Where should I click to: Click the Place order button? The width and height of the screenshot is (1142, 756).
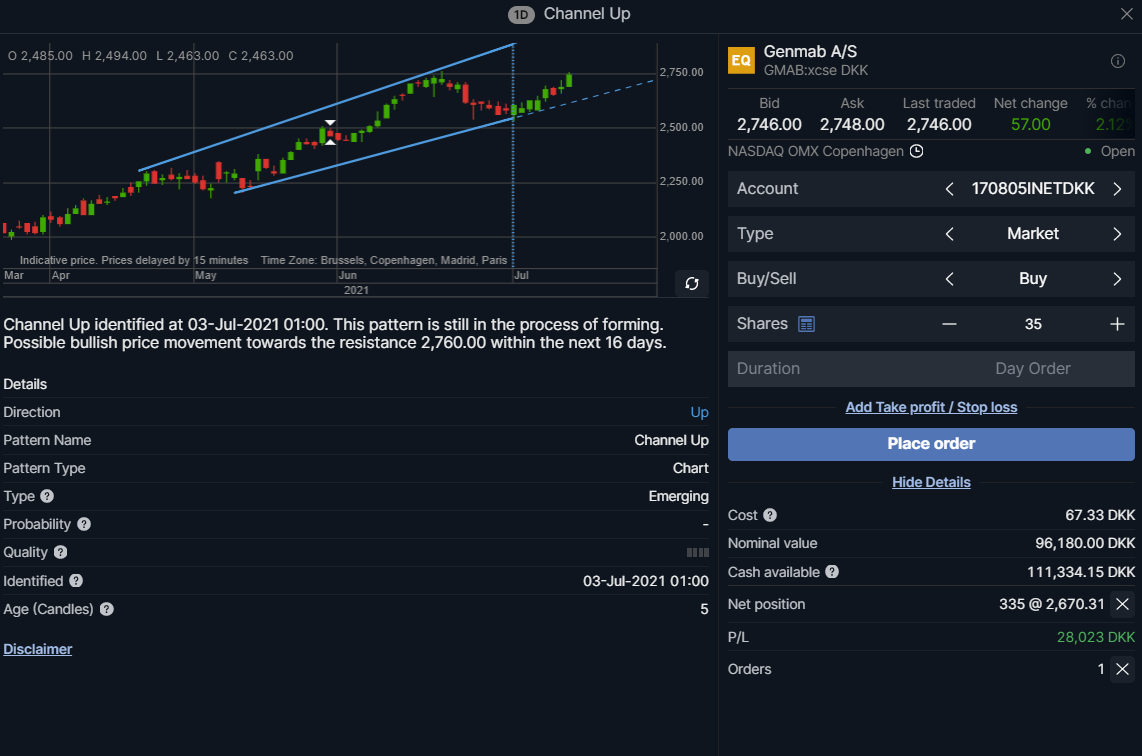pos(931,444)
